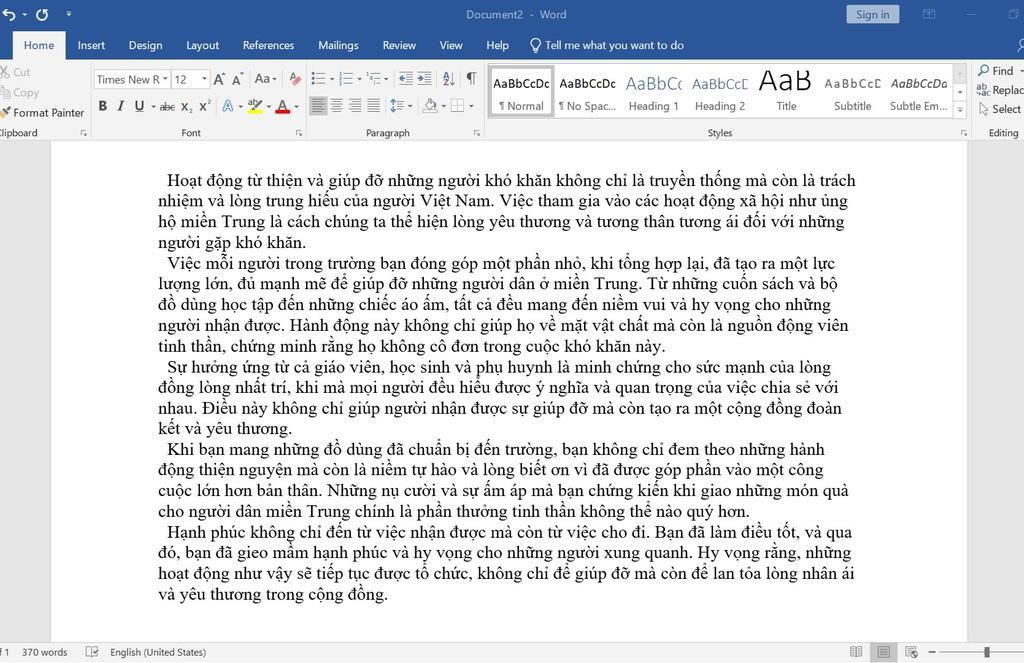The image size is (1024, 663).
Task: Click the Borders icon
Action: 457,105
